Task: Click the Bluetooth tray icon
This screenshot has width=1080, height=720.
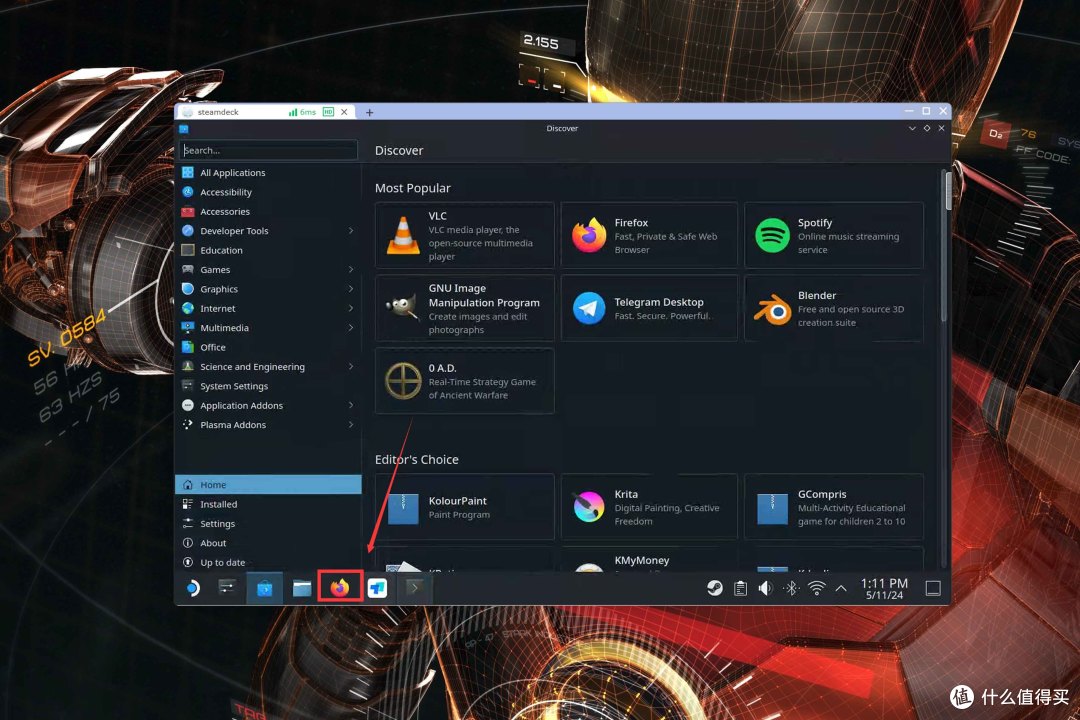Action: coord(791,588)
